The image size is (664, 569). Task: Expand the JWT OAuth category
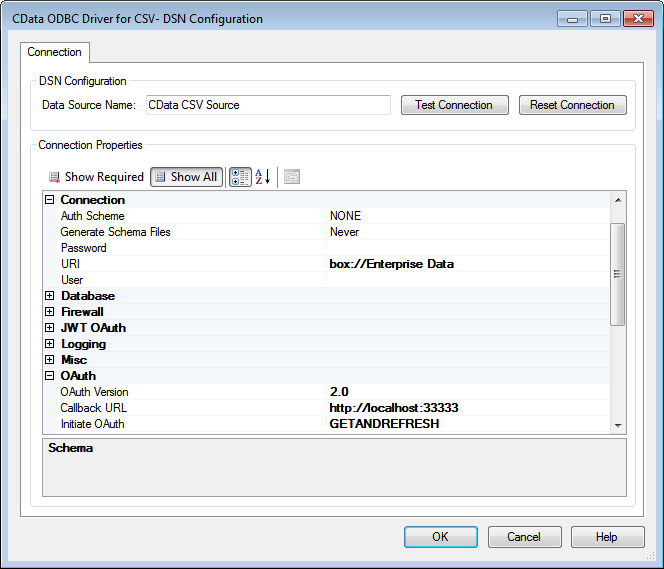[50, 328]
